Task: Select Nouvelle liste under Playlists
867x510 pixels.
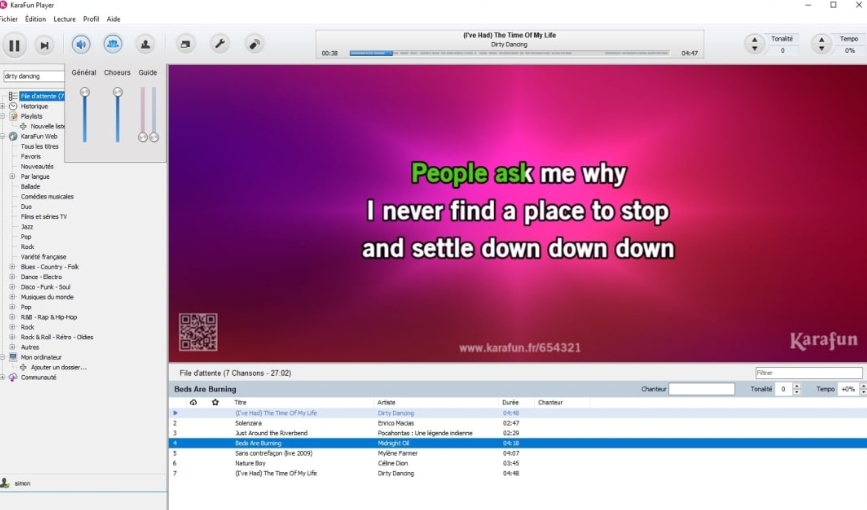Action: point(47,126)
